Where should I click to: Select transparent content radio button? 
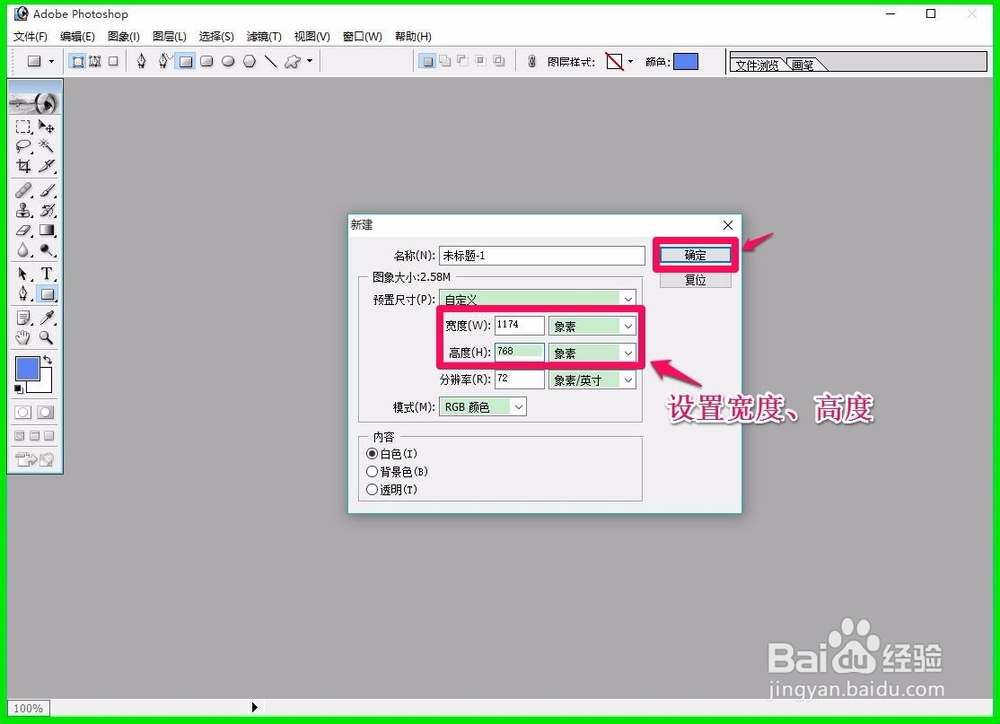coord(372,489)
